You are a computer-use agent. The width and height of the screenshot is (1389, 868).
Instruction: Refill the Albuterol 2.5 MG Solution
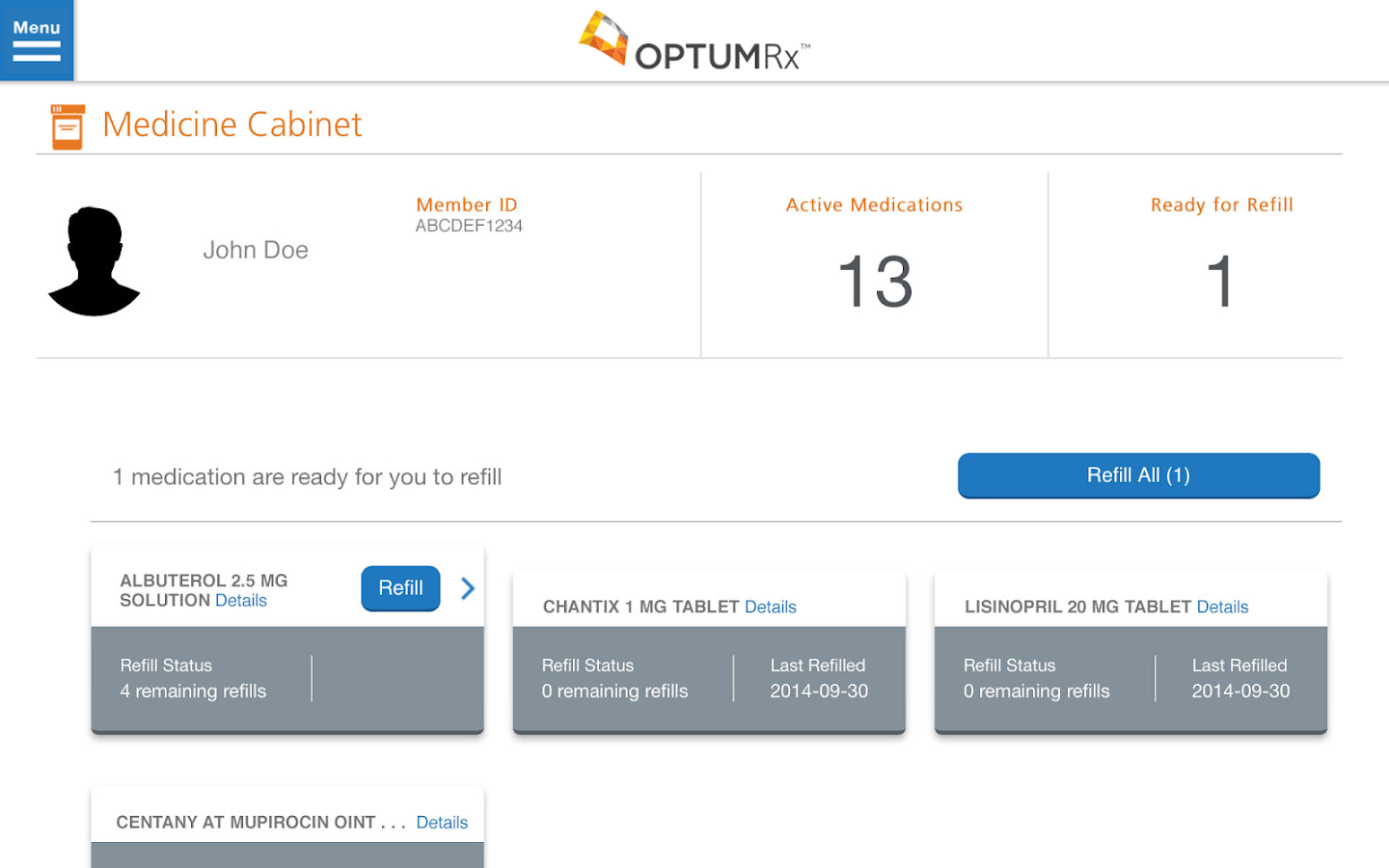400,588
